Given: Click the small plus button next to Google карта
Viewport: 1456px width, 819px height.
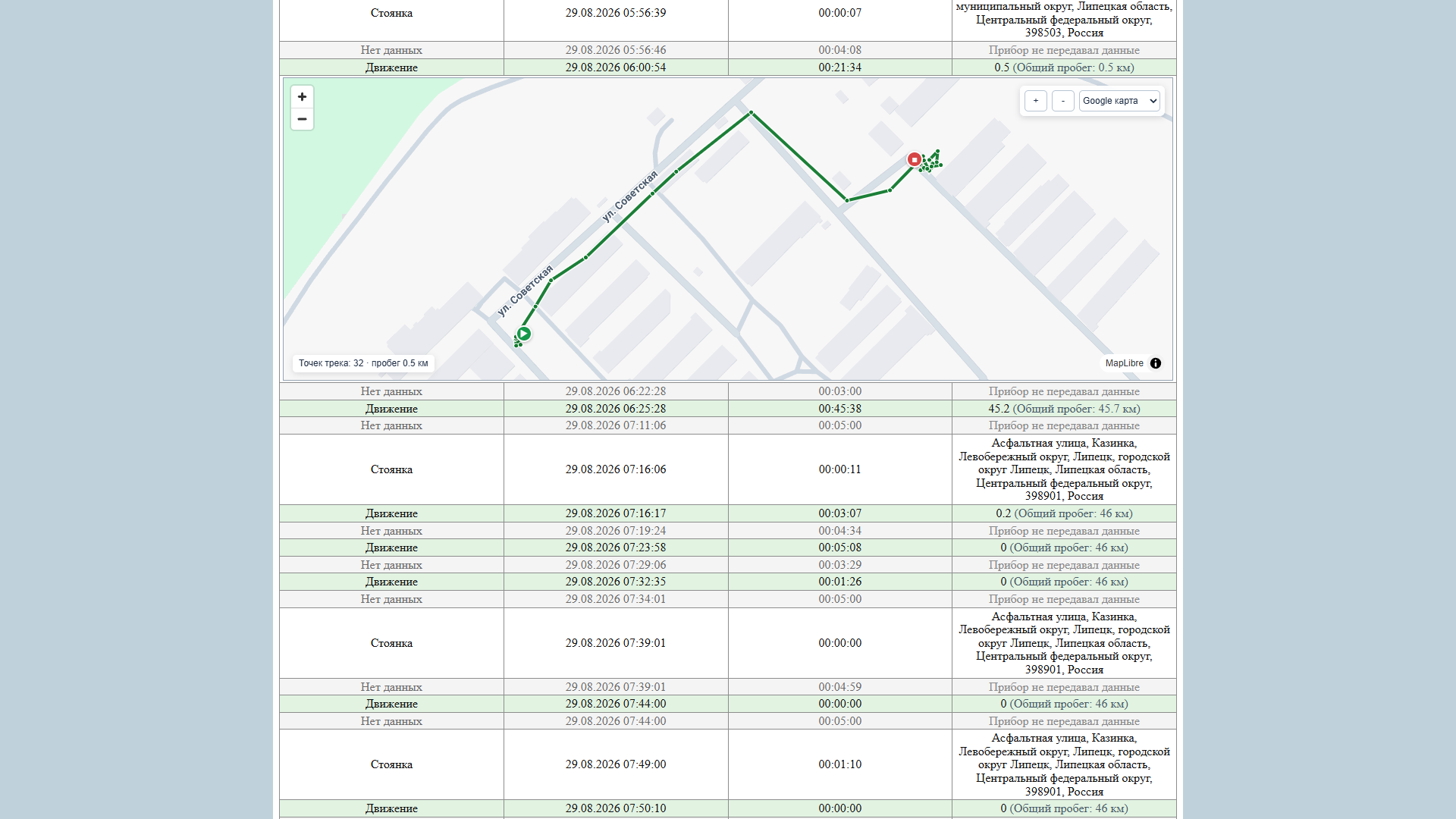Looking at the screenshot, I should point(1036,101).
